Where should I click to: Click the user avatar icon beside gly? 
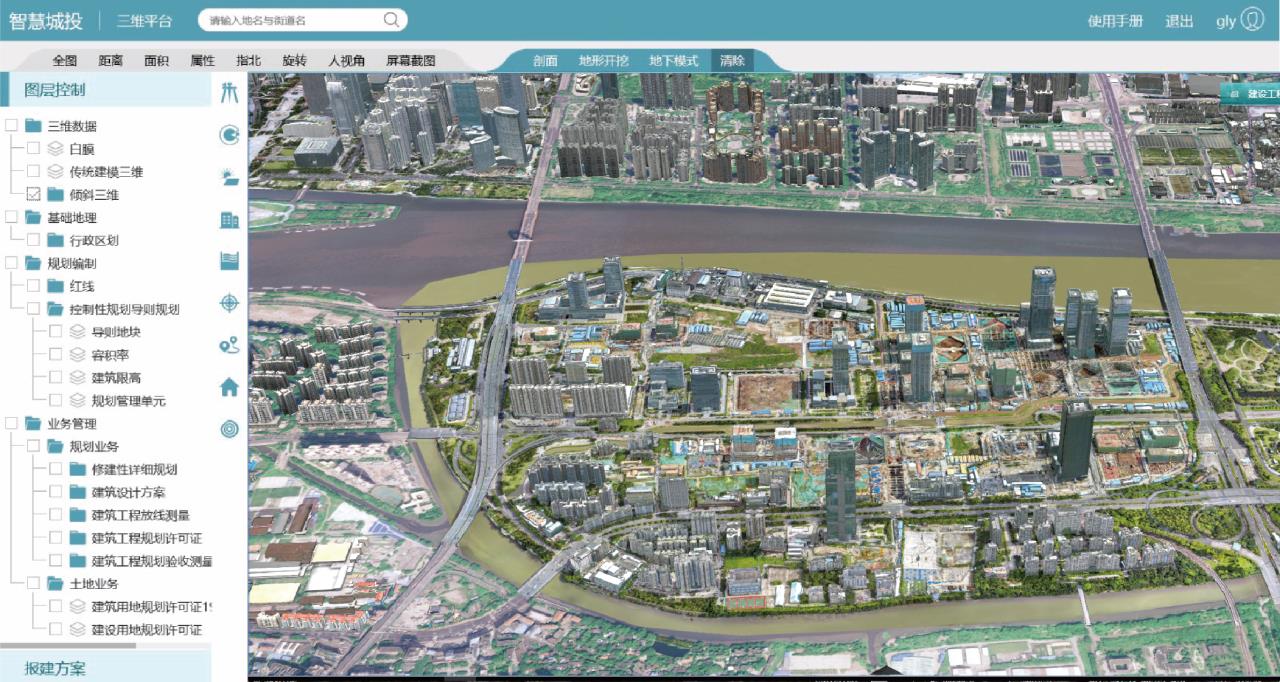1252,20
